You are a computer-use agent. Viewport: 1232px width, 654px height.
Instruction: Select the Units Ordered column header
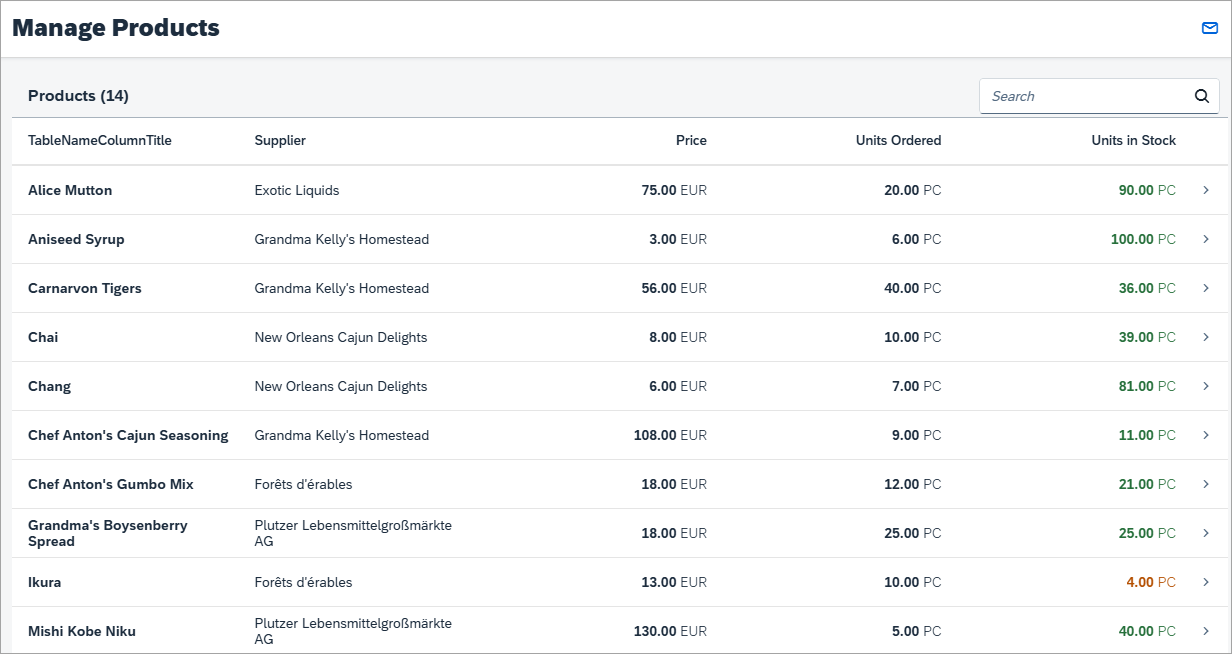(898, 140)
